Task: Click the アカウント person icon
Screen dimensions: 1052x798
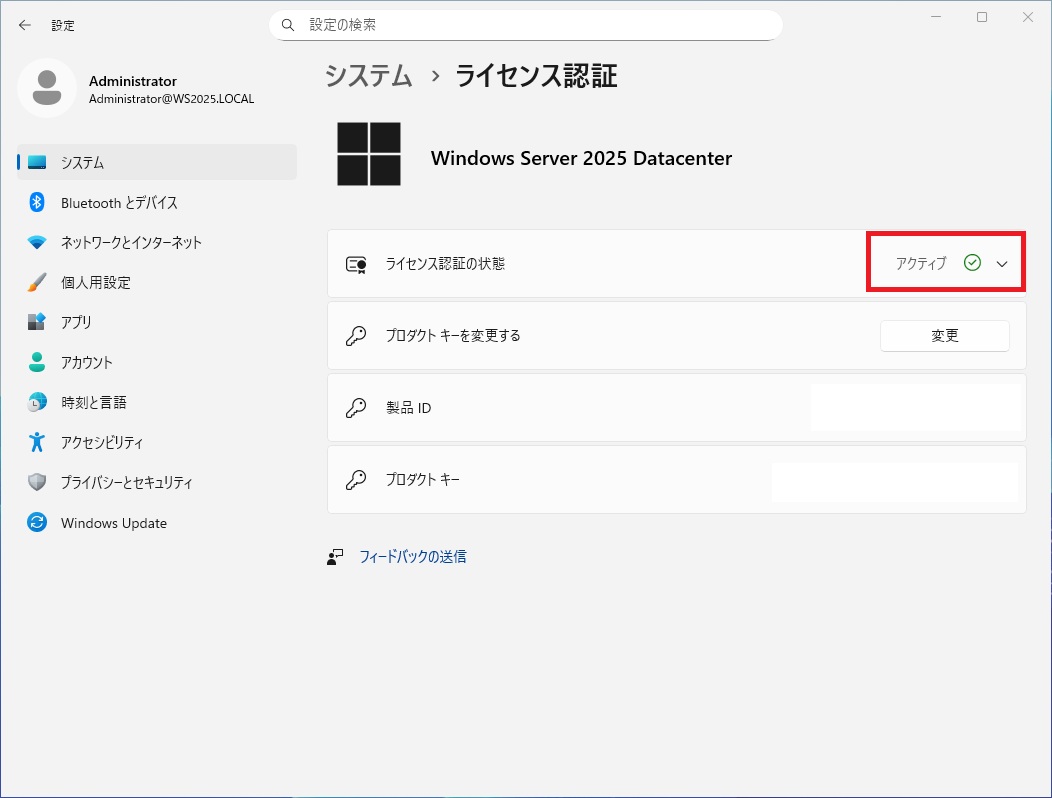Action: [37, 362]
